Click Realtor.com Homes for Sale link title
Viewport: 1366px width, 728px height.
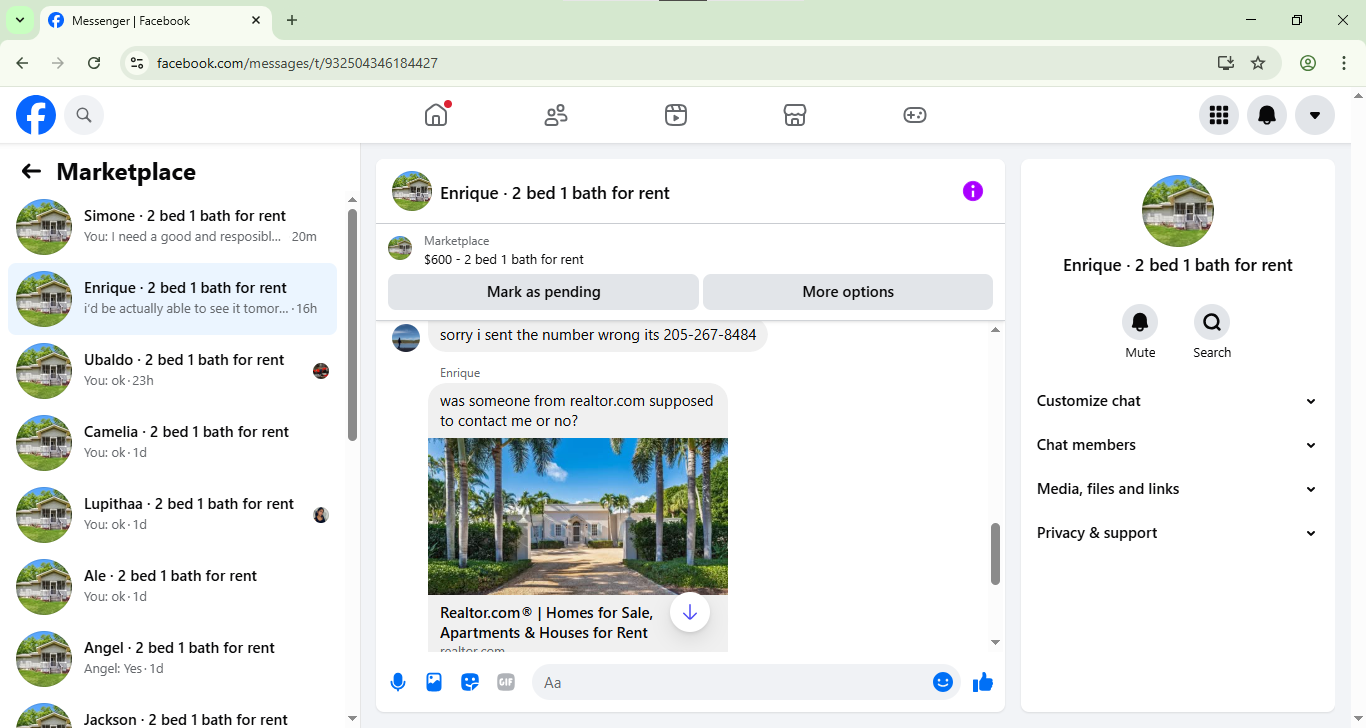547,622
